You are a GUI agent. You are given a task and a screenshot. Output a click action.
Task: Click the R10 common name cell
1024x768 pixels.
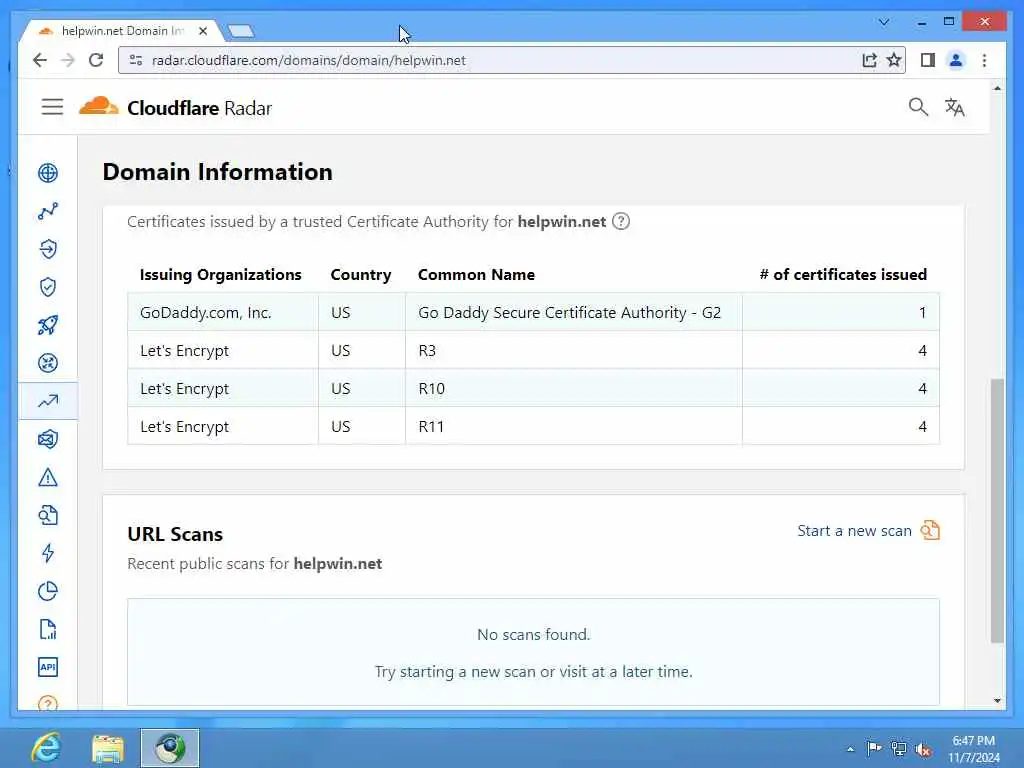click(x=573, y=388)
